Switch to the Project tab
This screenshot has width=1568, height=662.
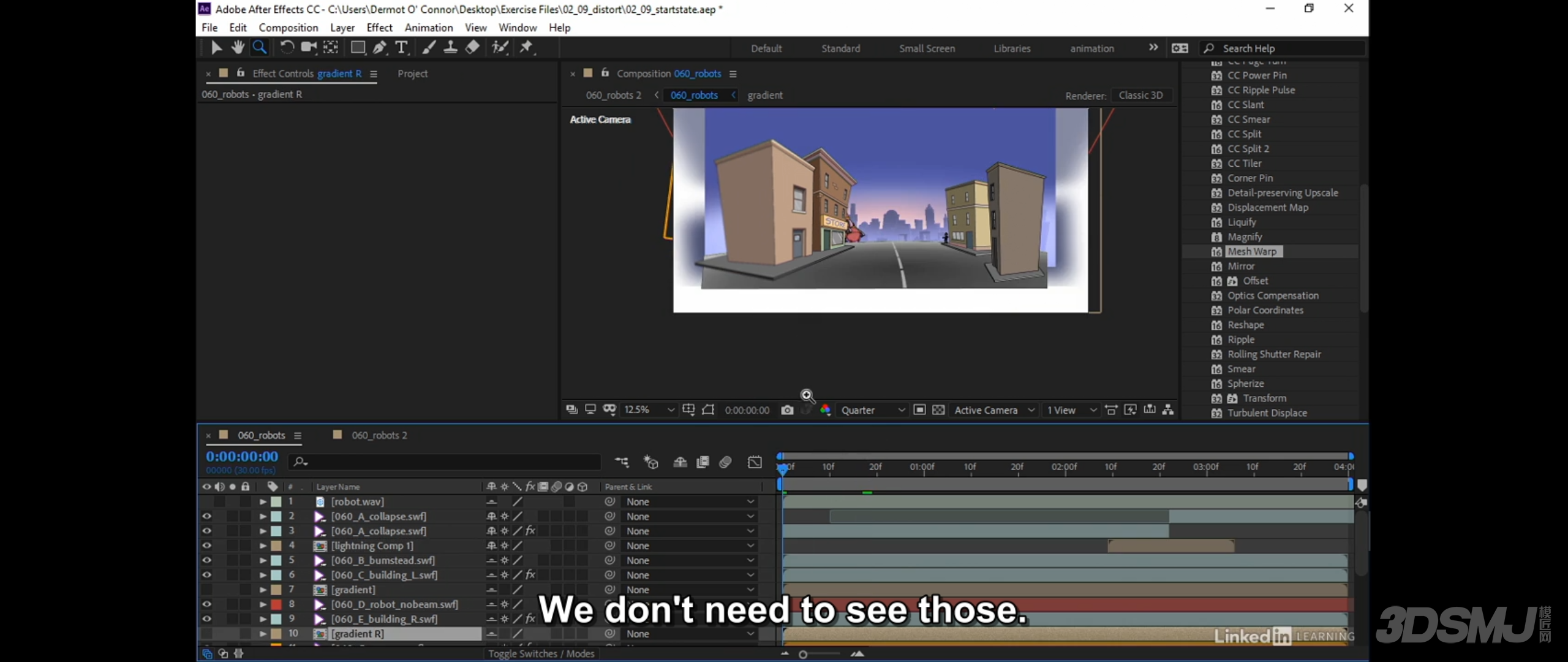pos(412,74)
